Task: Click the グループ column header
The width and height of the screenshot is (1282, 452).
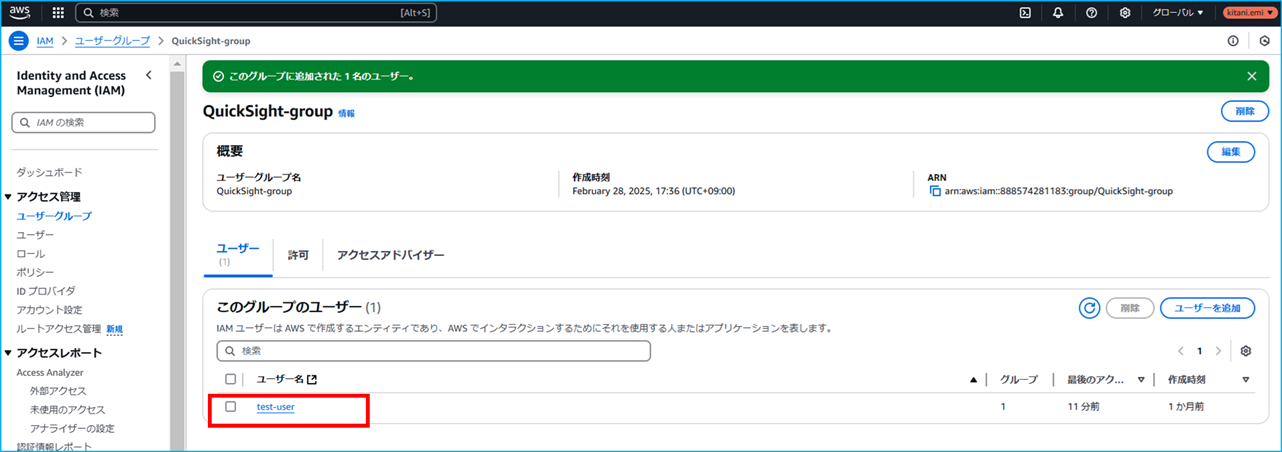Action: (x=1019, y=380)
